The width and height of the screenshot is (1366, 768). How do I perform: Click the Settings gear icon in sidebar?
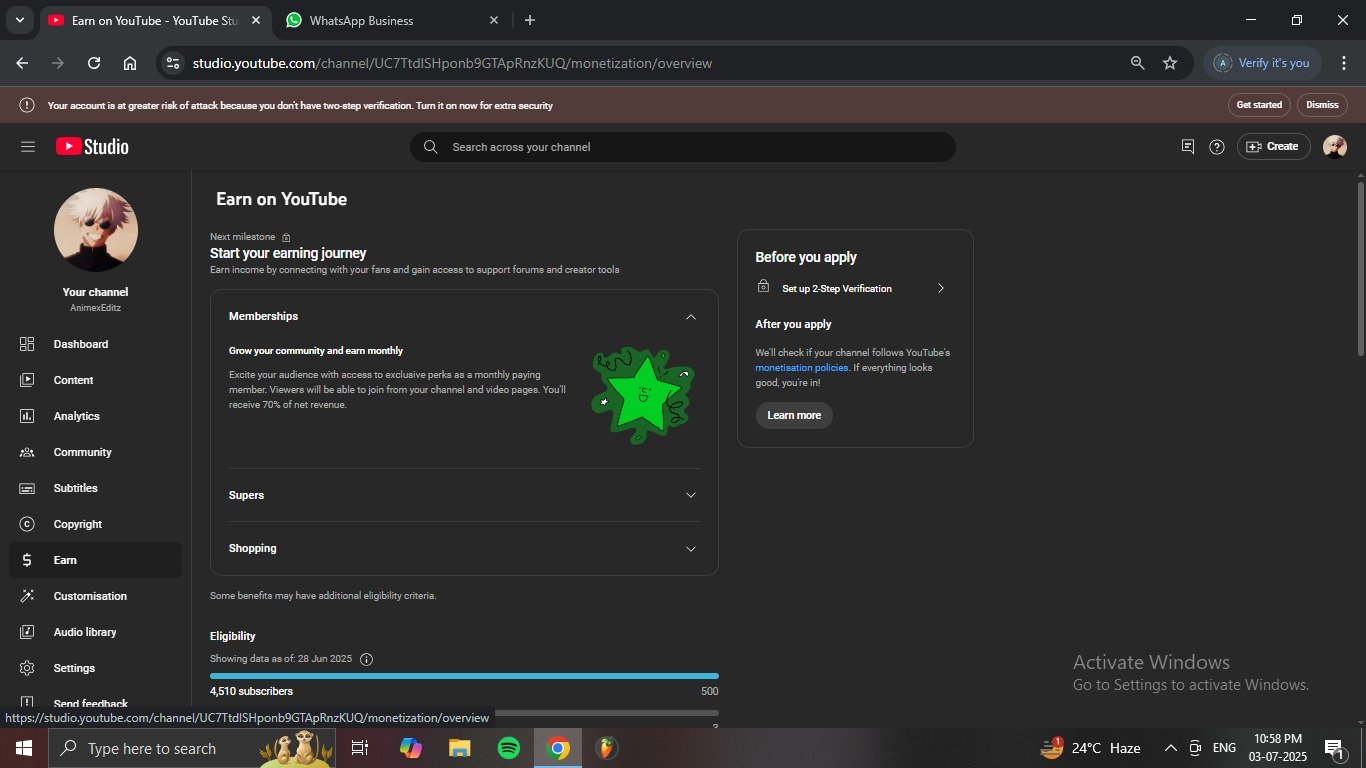[27, 668]
